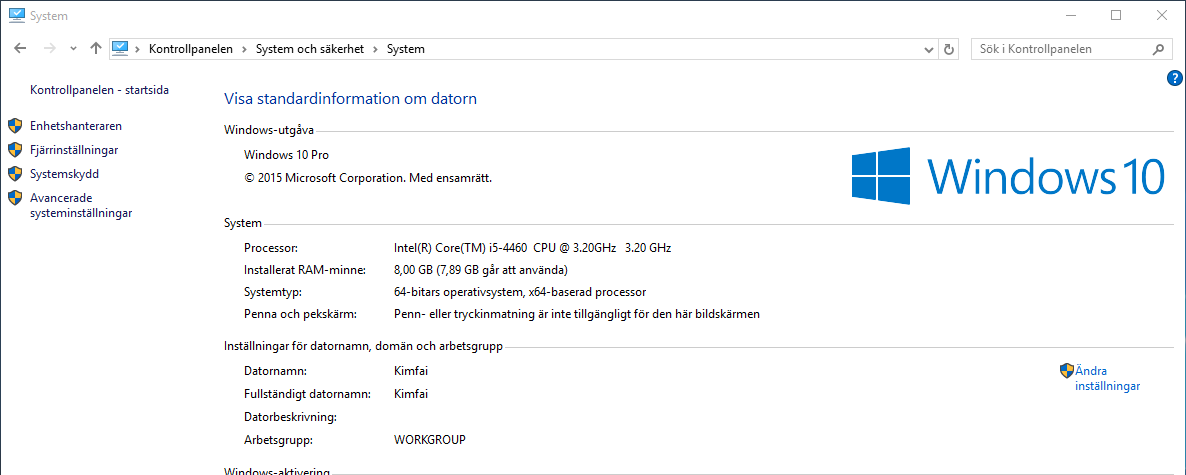This screenshot has height=475, width=1186.
Task: Click the processor value Intel(R) Core(TM) i5-4460
Action: tap(532, 247)
